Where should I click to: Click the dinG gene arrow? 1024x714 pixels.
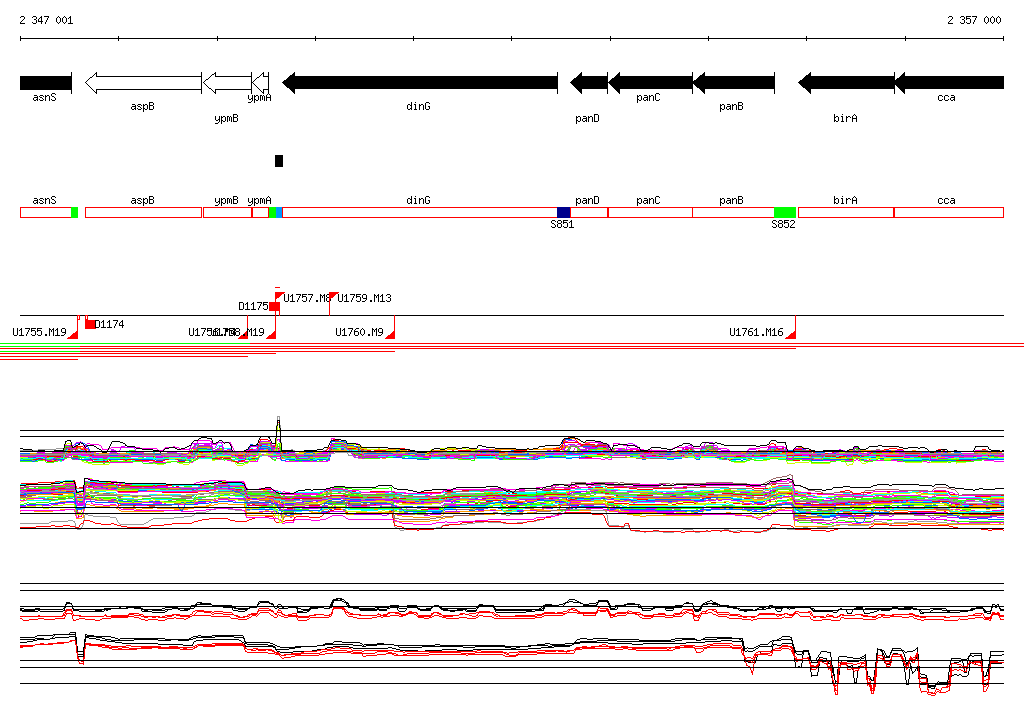(420, 82)
